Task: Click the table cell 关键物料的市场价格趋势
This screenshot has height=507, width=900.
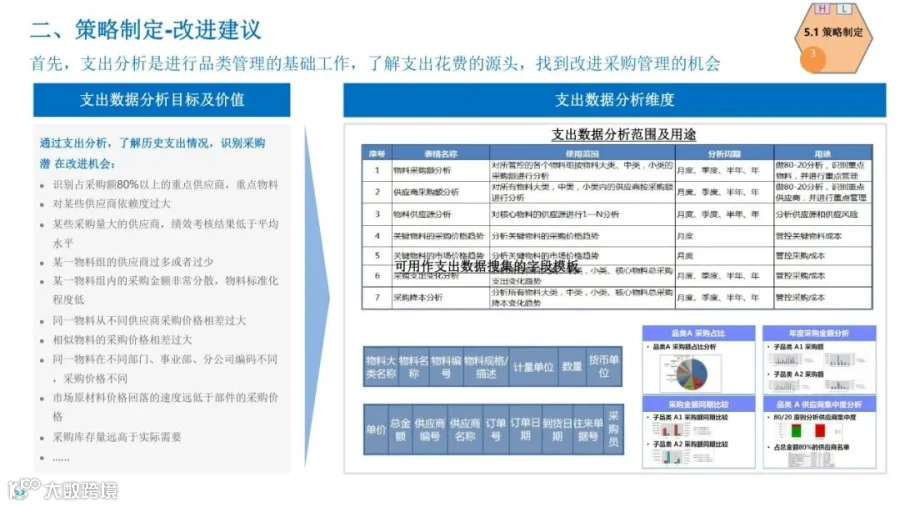Action: point(439,255)
